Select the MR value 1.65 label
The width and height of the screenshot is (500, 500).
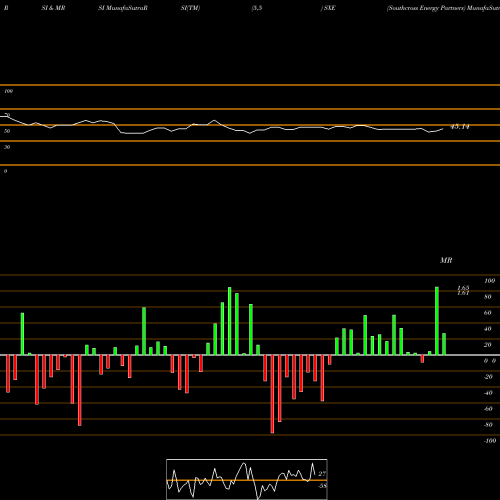pos(463,288)
